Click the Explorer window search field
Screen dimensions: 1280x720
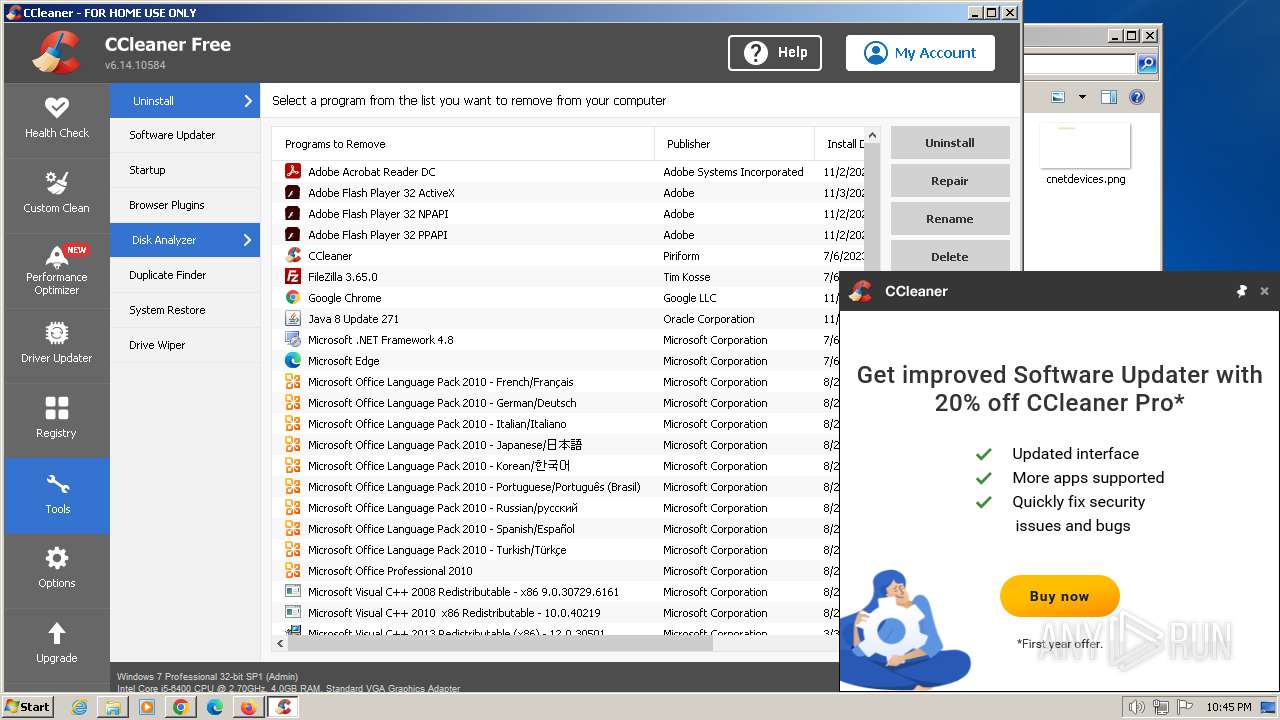click(x=1078, y=64)
